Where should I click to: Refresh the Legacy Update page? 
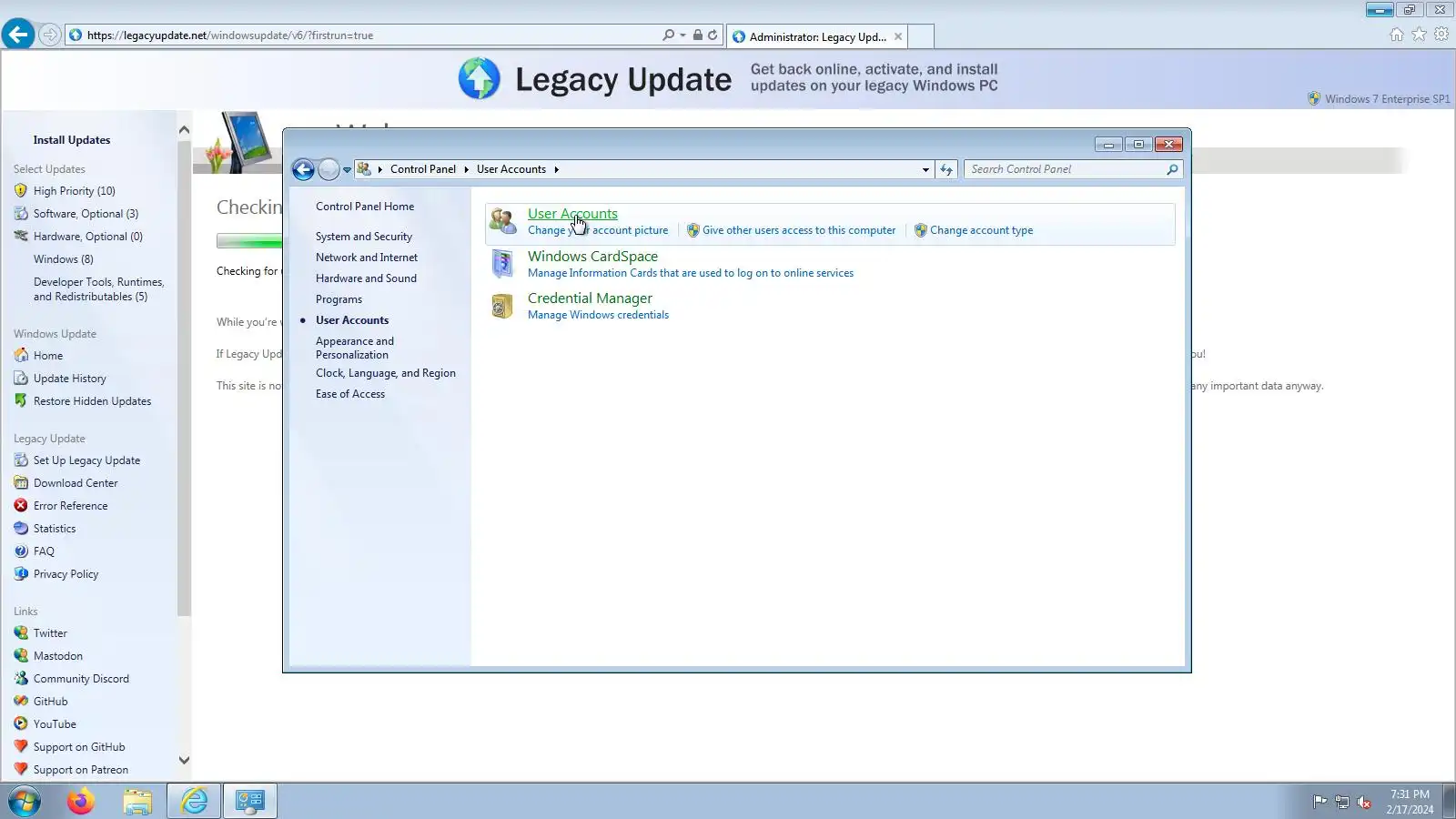coord(713,35)
